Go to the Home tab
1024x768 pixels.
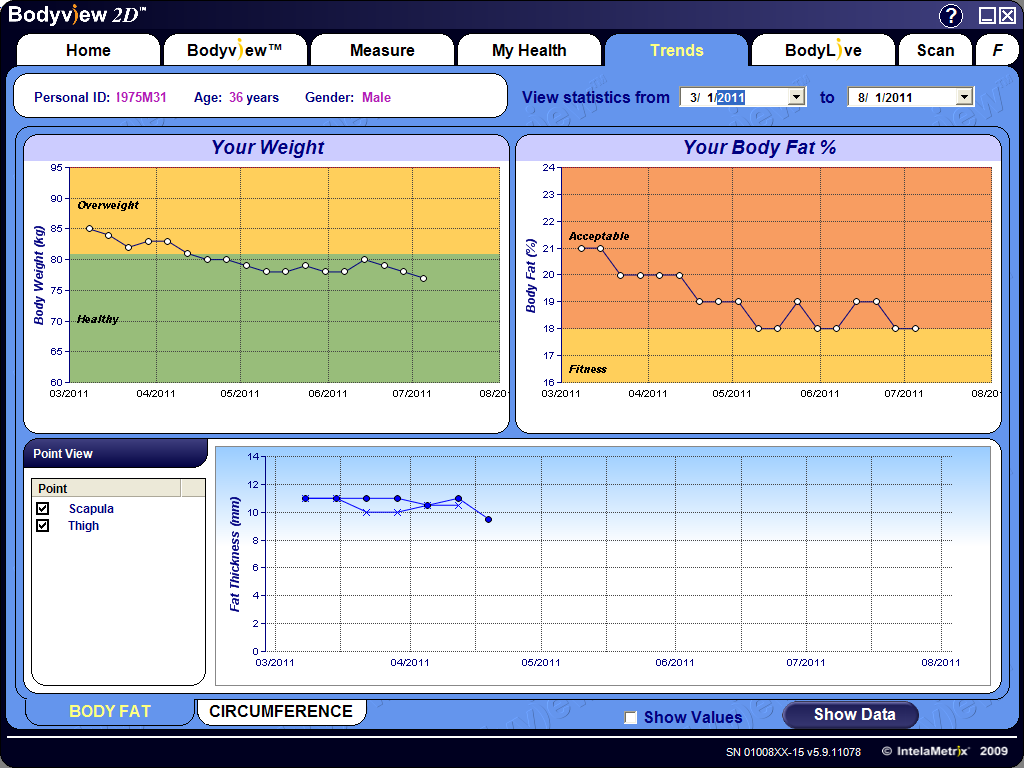pyautogui.click(x=88, y=50)
